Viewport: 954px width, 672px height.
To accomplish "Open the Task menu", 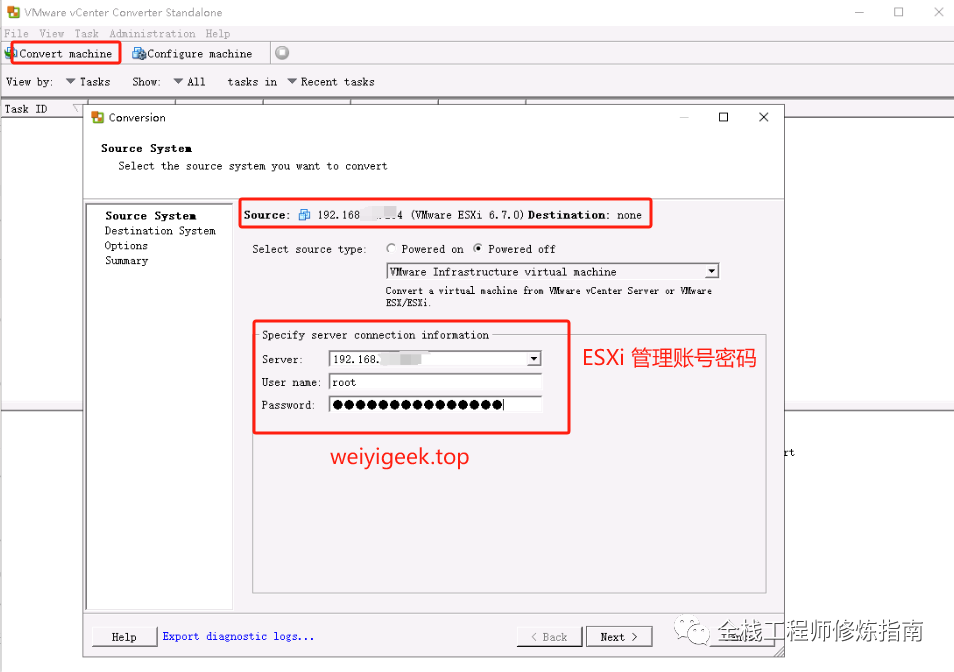I will pos(86,33).
